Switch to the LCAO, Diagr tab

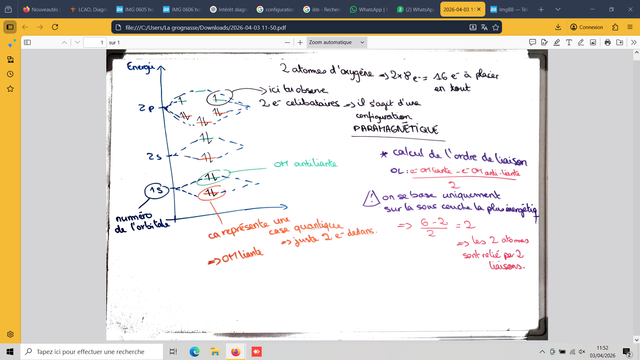pyautogui.click(x=88, y=9)
